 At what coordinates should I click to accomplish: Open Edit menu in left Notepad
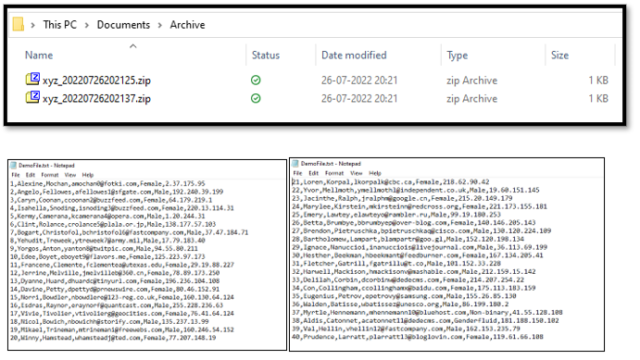pyautogui.click(x=30, y=175)
